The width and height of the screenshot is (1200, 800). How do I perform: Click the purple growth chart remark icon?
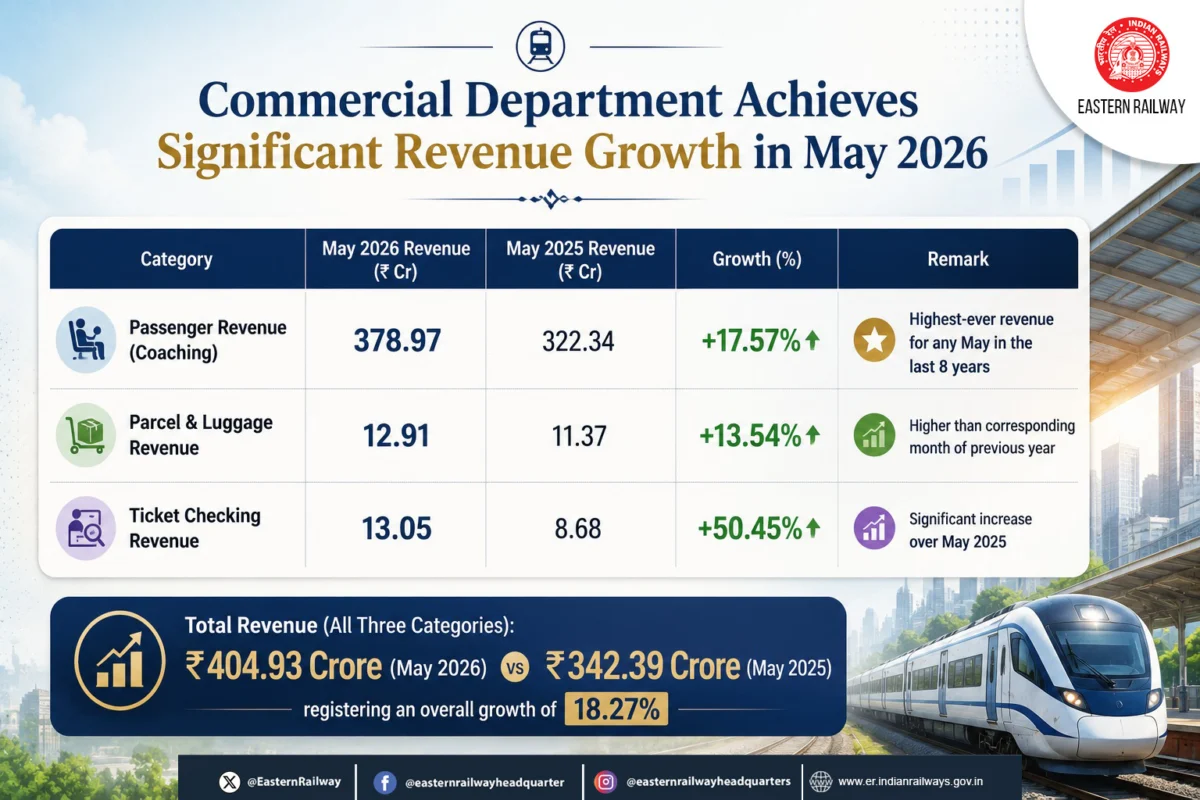point(874,528)
